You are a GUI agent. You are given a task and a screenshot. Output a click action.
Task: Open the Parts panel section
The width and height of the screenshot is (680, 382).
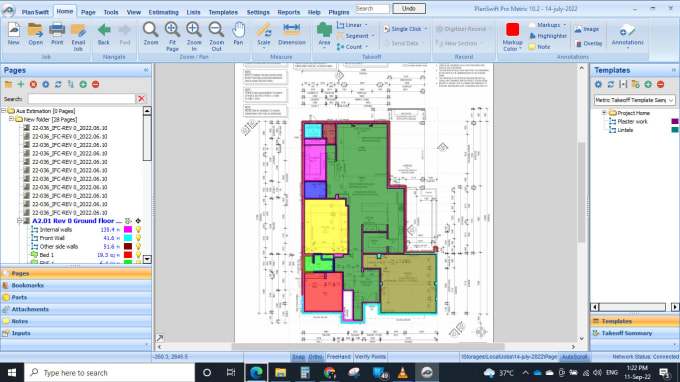(76, 297)
